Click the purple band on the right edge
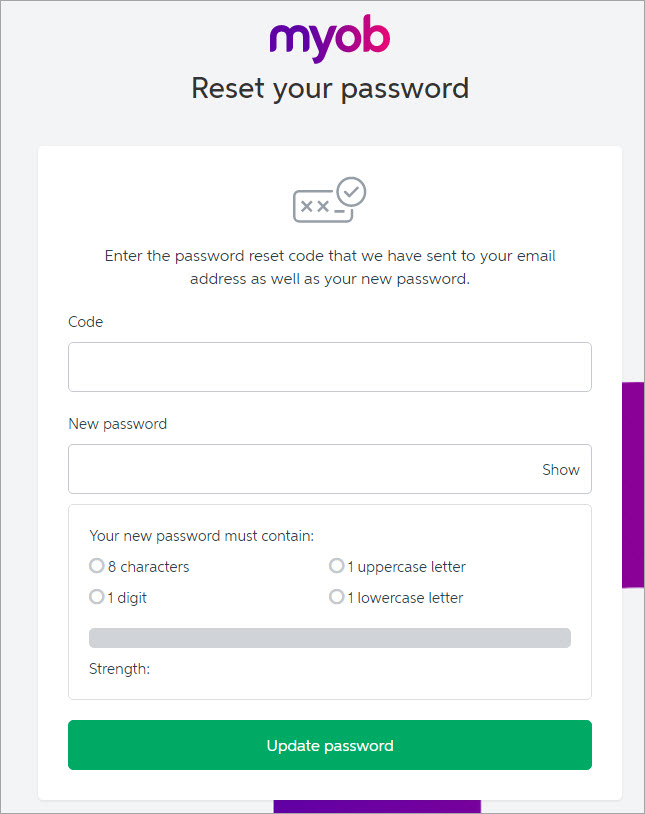645x814 pixels. pyautogui.click(x=633, y=485)
